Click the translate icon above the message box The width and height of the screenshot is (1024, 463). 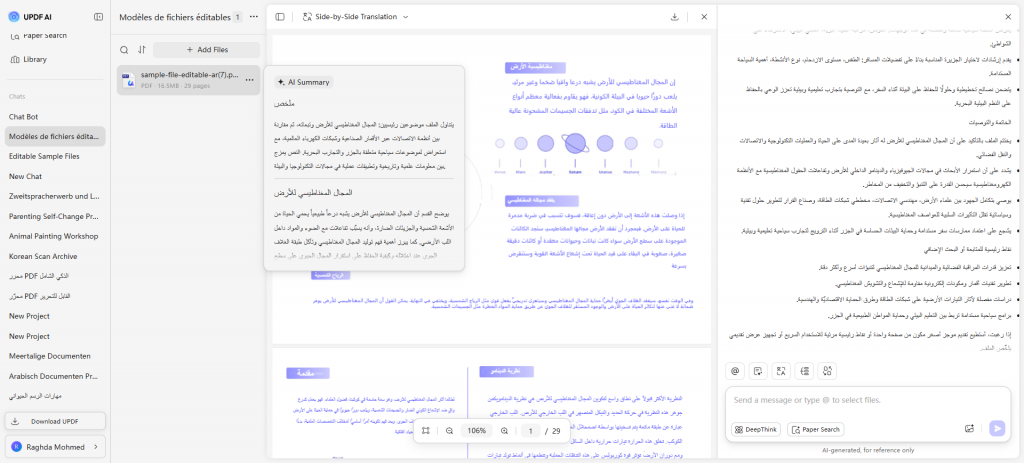pyautogui.click(x=780, y=371)
